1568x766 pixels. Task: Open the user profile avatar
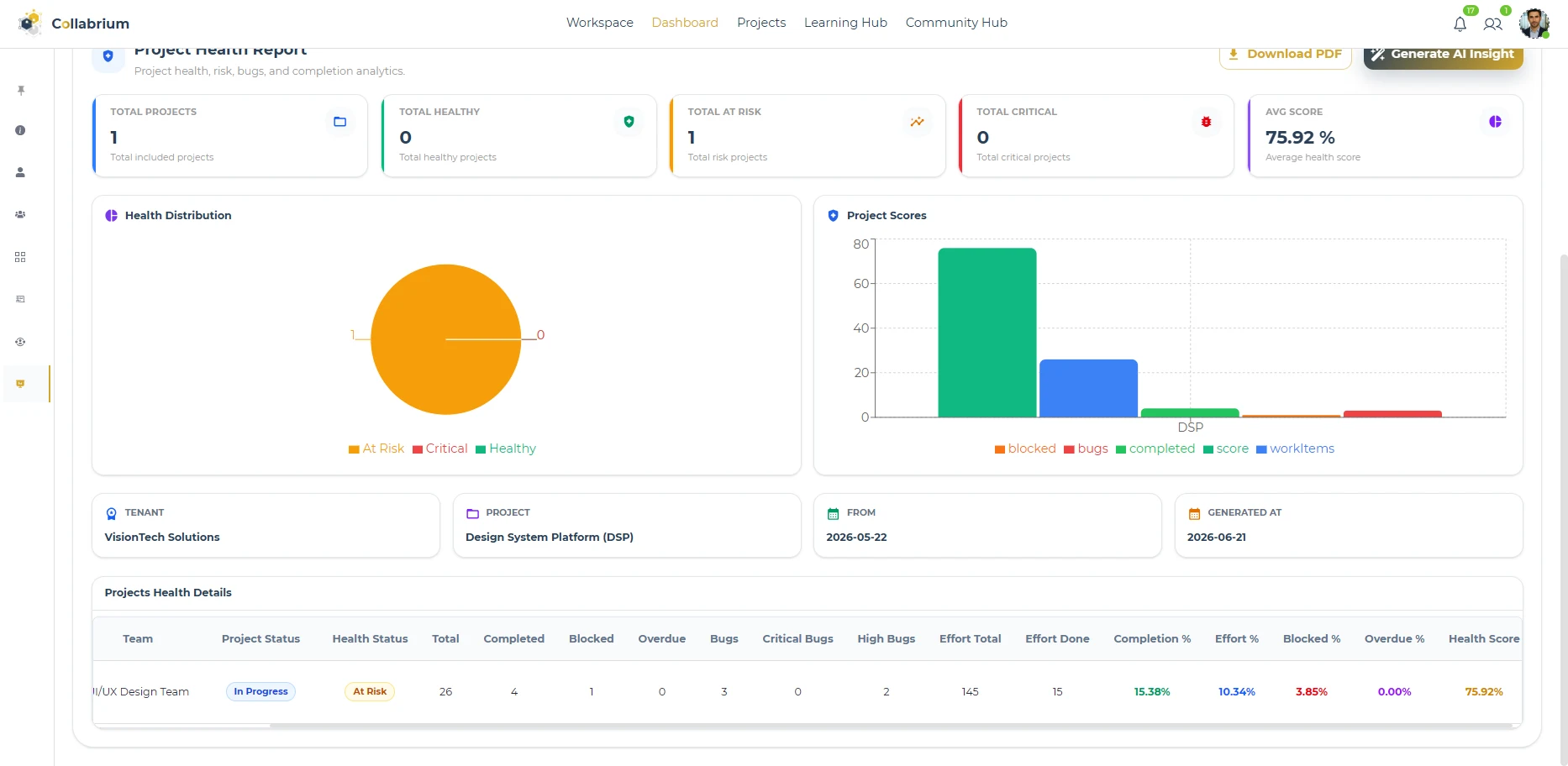(1534, 24)
